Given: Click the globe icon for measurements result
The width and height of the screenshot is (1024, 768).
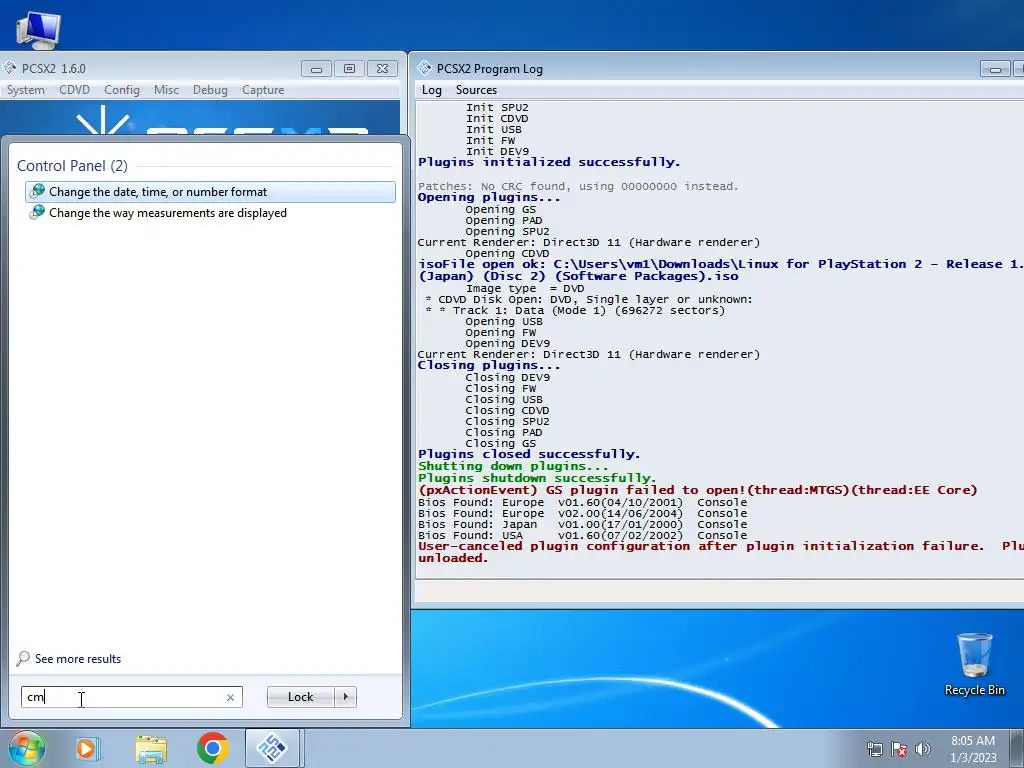Looking at the screenshot, I should [x=37, y=212].
